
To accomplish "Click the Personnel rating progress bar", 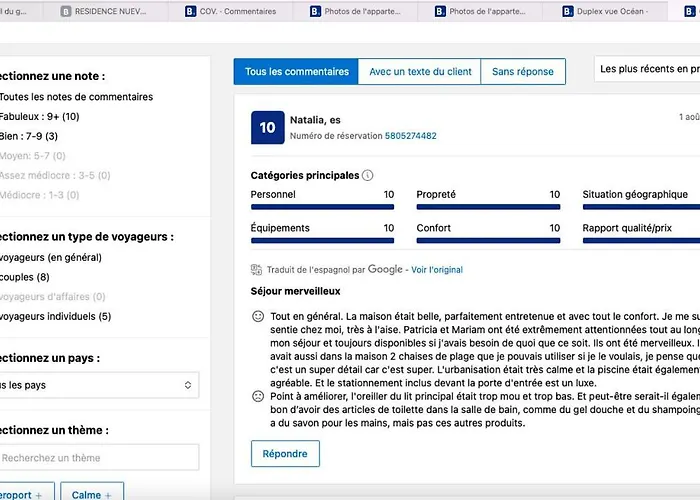I will [x=322, y=208].
